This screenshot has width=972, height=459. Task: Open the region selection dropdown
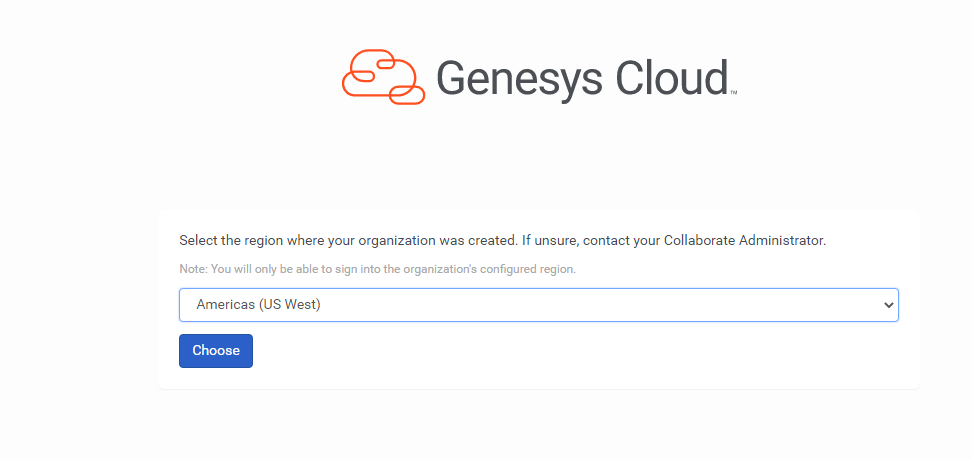pyautogui.click(x=538, y=305)
